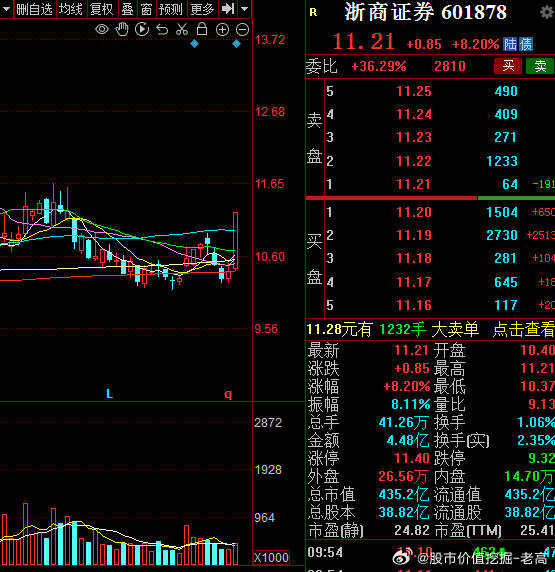Viewport: 555px width, 572px height.
Task: Select buy level 4 price 11.17
Action: coord(414,282)
